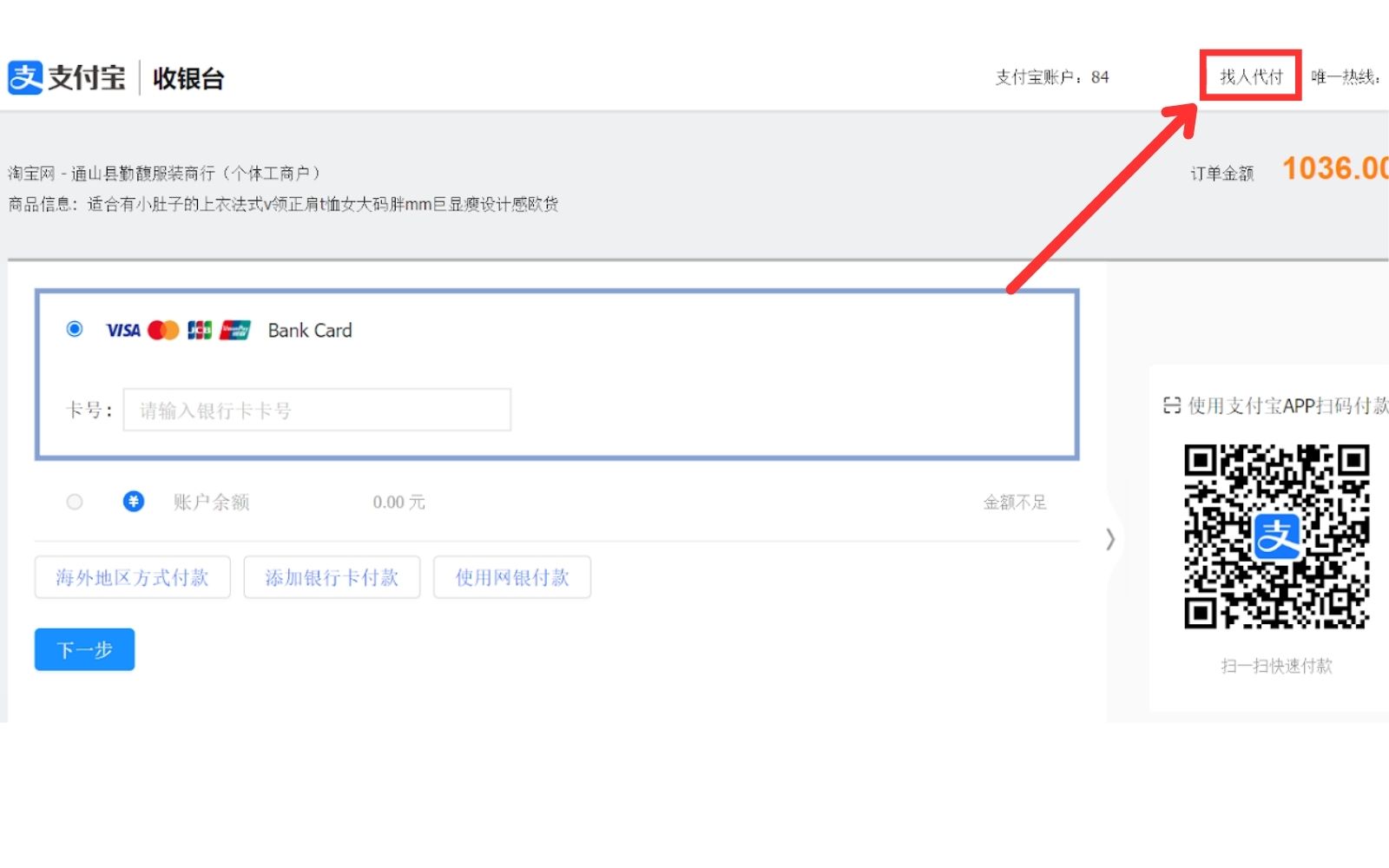The width and height of the screenshot is (1389, 868).
Task: Click the 下一步 button
Action: point(84,649)
